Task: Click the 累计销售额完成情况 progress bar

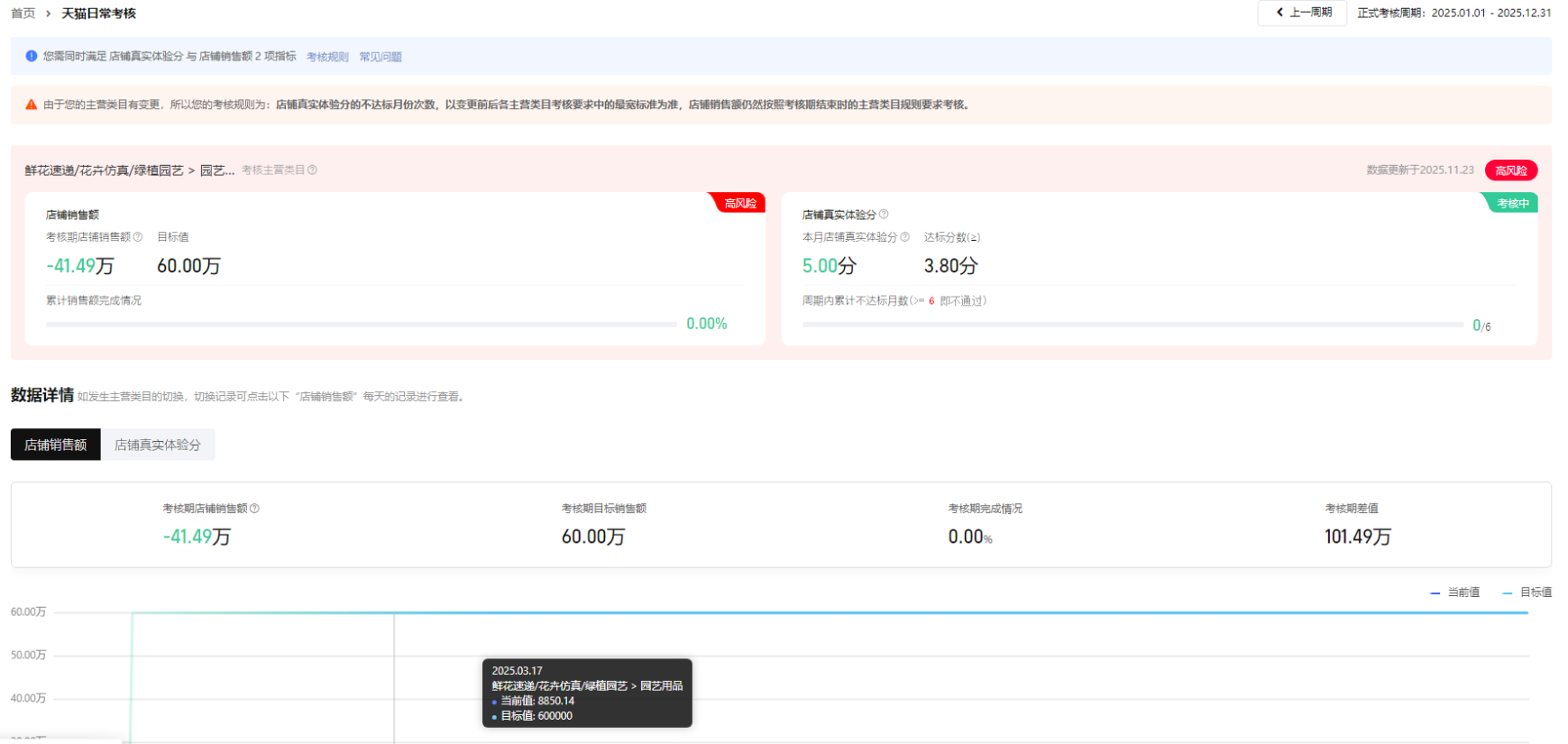Action: (361, 324)
